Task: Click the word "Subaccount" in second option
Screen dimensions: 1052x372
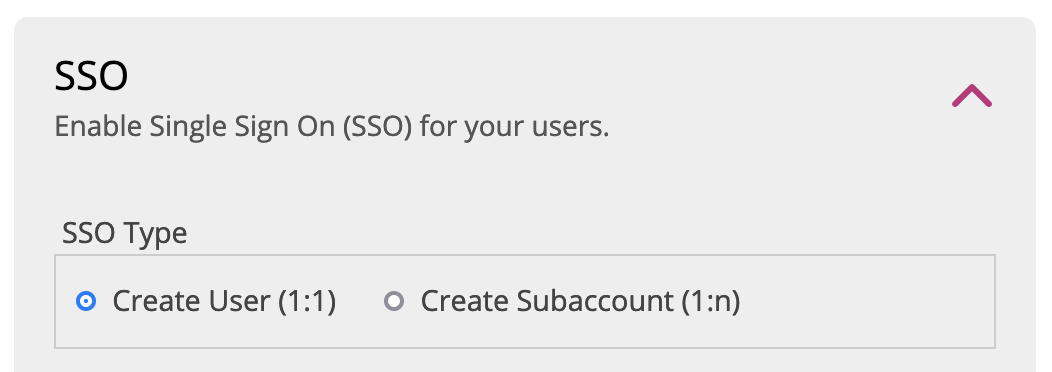Action: (x=594, y=301)
